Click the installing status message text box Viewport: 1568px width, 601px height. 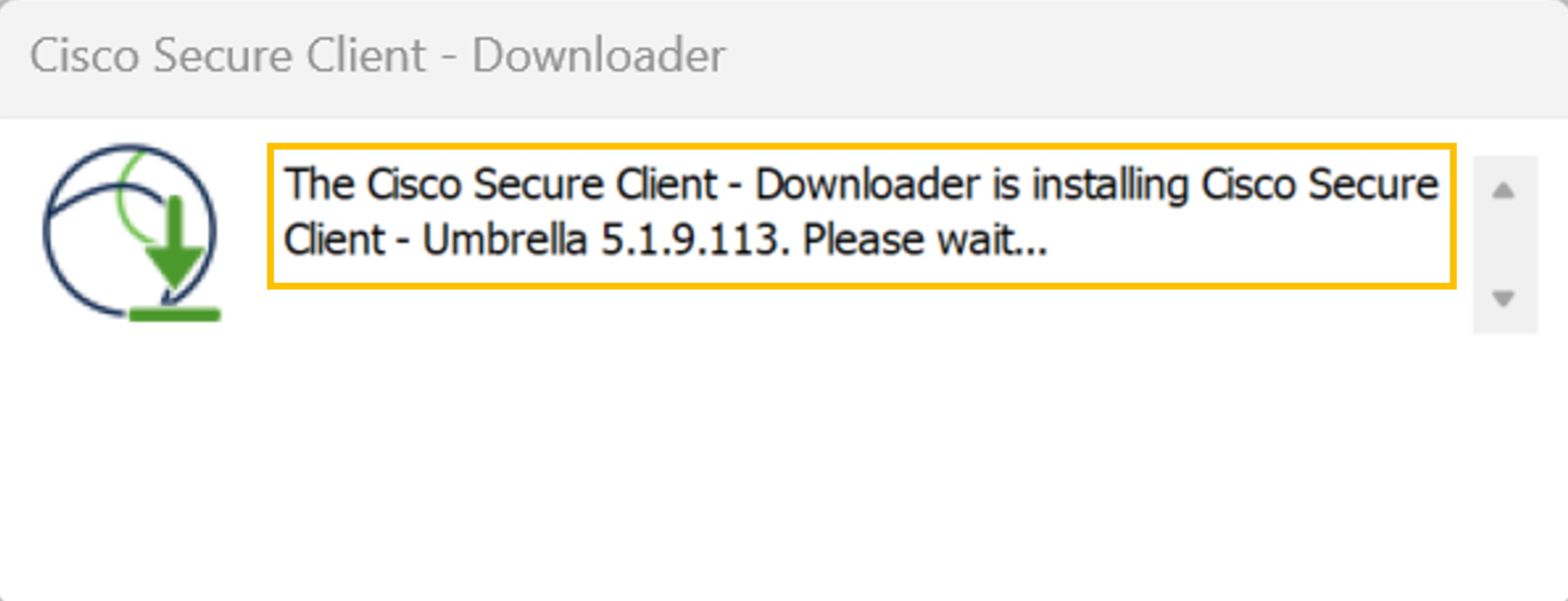coord(862,216)
